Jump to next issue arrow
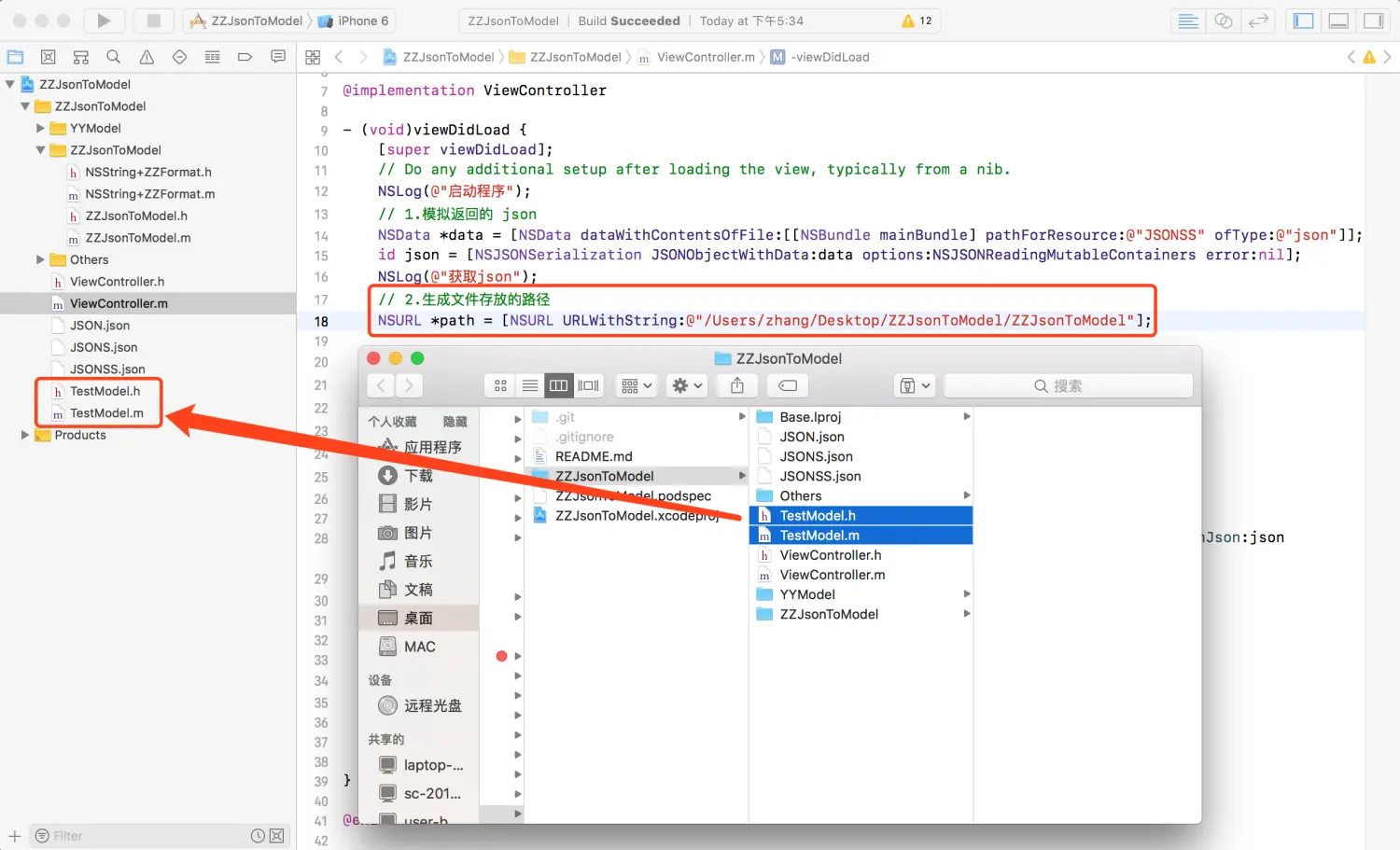This screenshot has height=850, width=1400. [1387, 57]
